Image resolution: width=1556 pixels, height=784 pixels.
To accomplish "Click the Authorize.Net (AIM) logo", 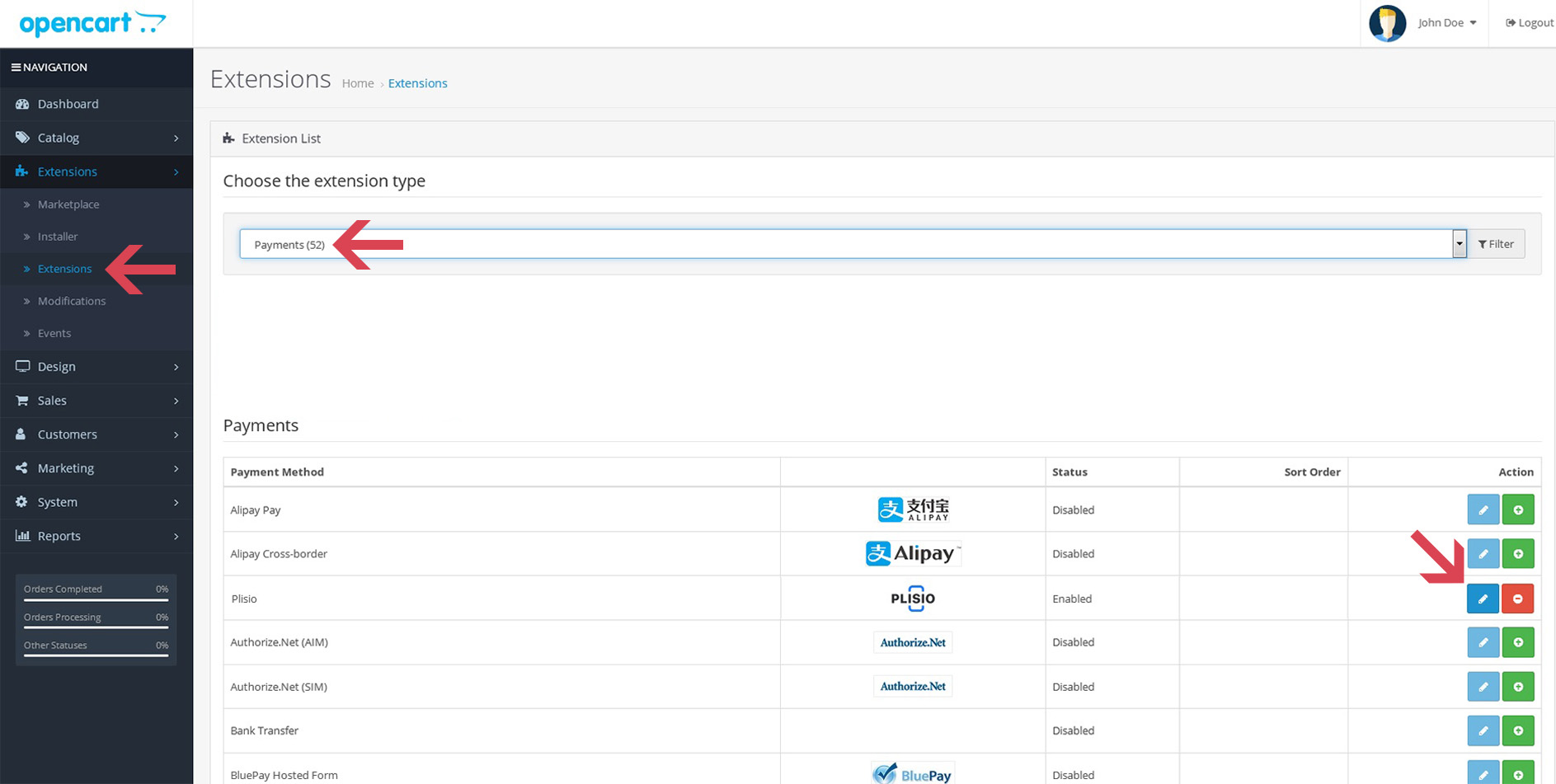I will (x=913, y=642).
